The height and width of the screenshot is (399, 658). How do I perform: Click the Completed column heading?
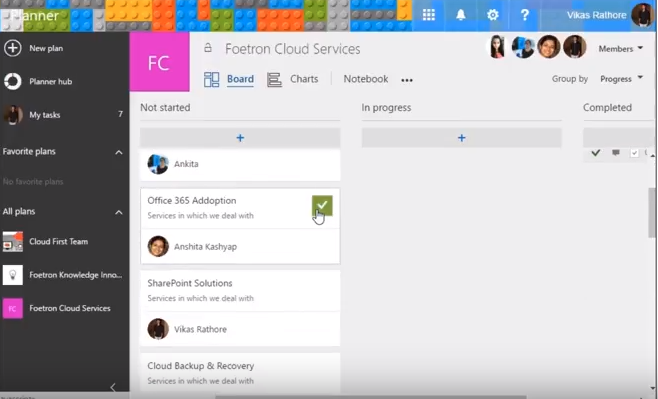point(607,107)
